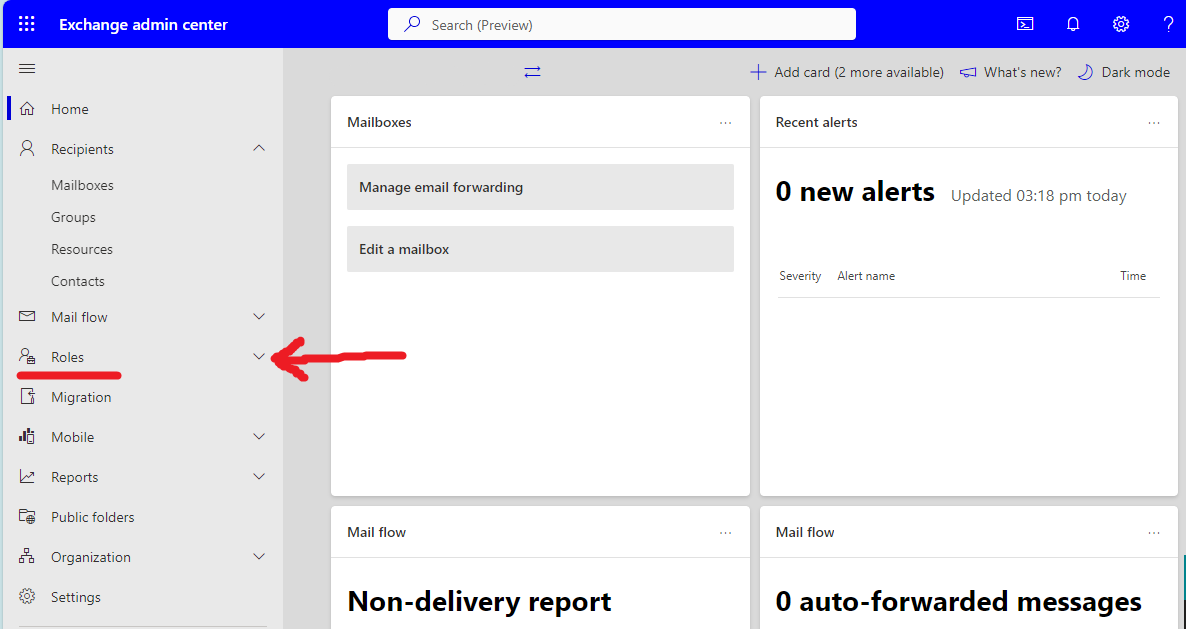Open Contacts under Recipients
The image size is (1186, 629).
tap(78, 281)
